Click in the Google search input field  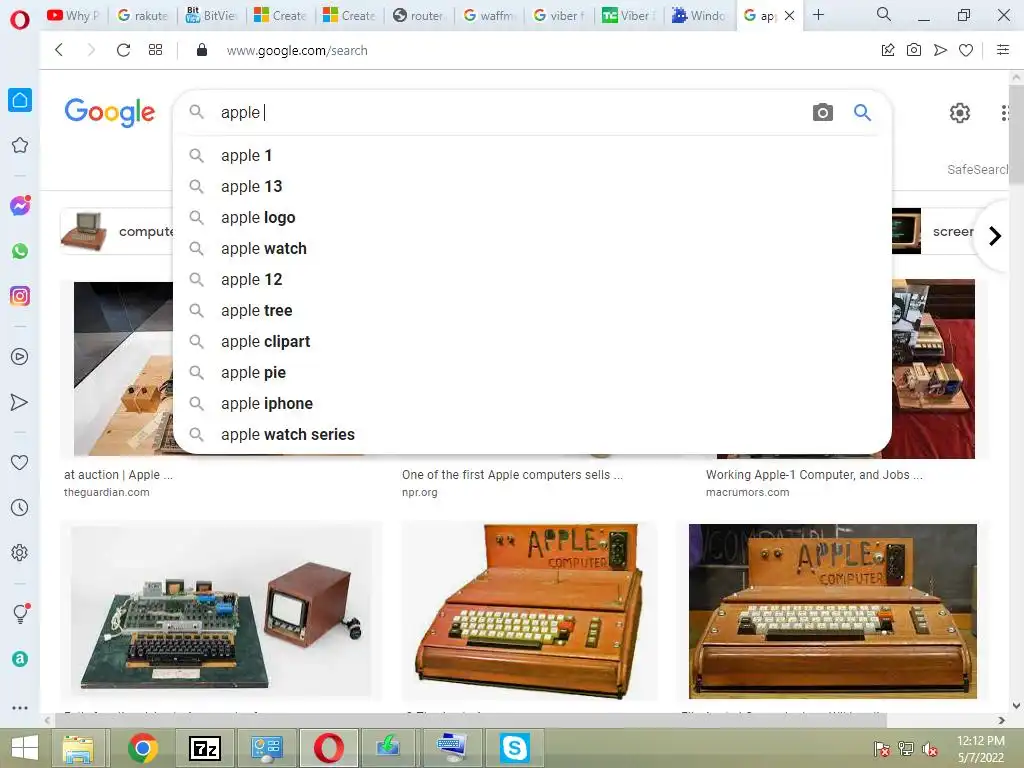509,112
